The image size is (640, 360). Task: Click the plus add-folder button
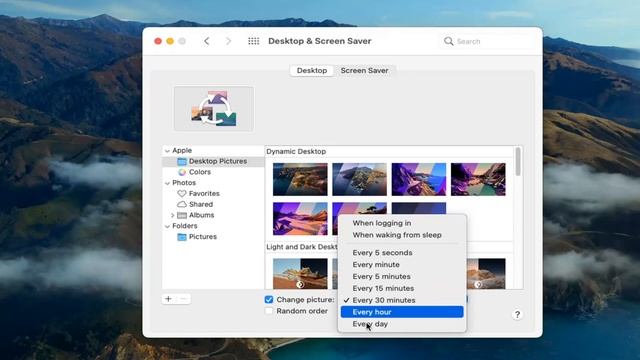coord(168,299)
